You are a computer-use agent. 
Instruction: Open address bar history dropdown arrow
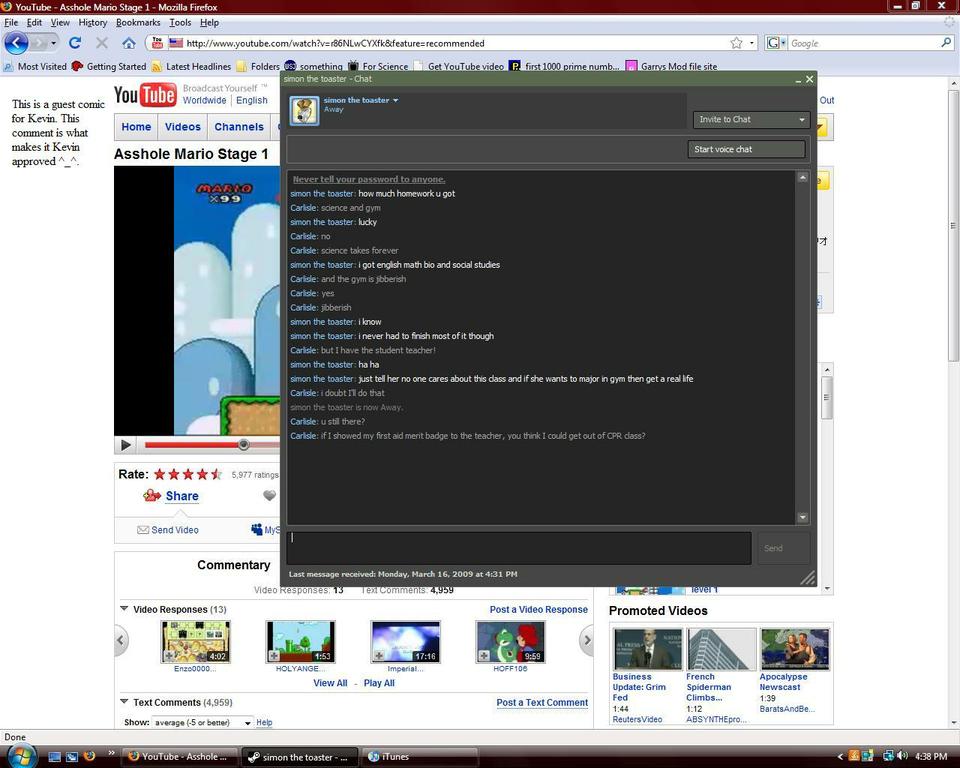(x=752, y=43)
